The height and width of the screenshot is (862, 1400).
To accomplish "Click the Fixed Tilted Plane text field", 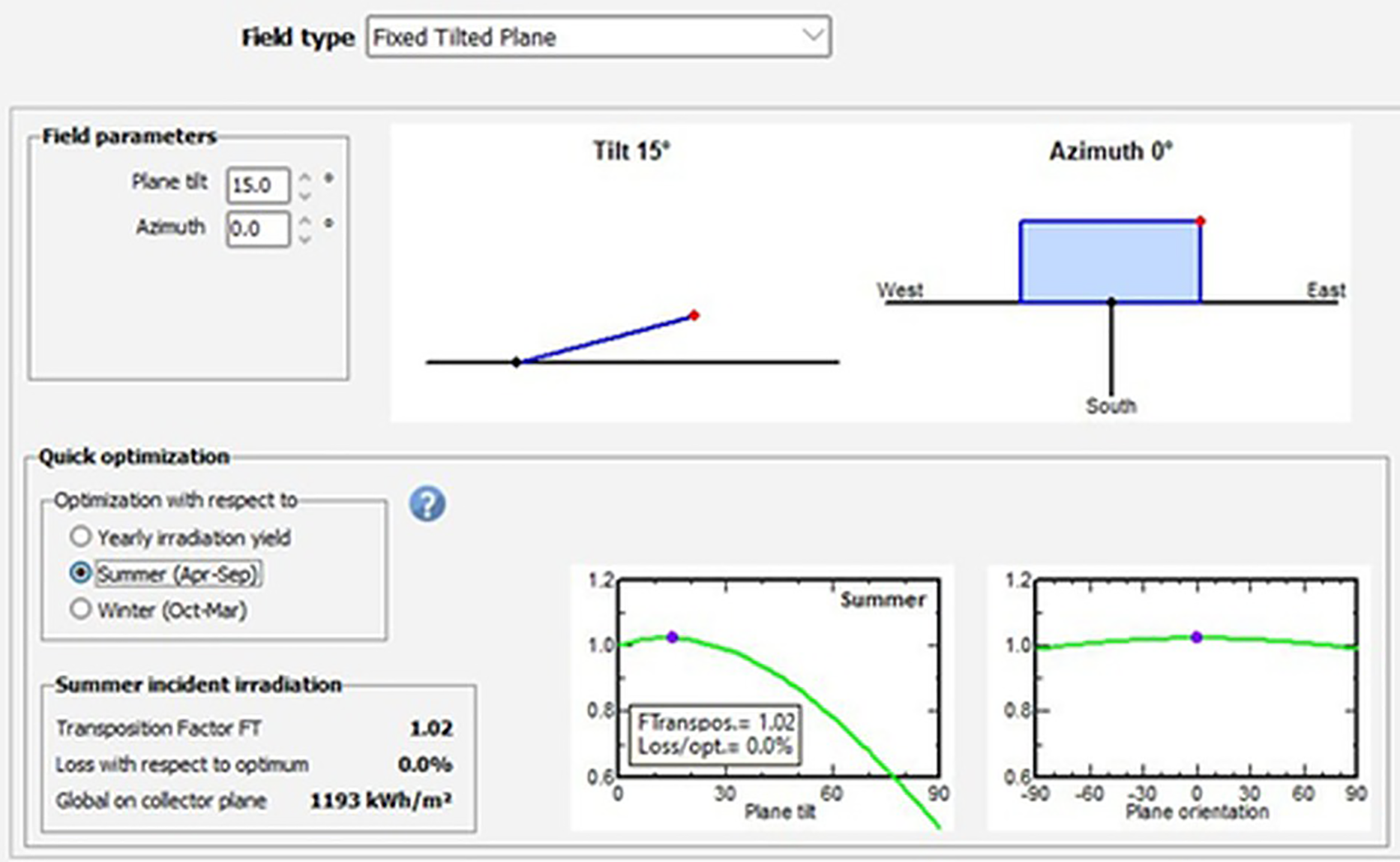I will coord(585,37).
